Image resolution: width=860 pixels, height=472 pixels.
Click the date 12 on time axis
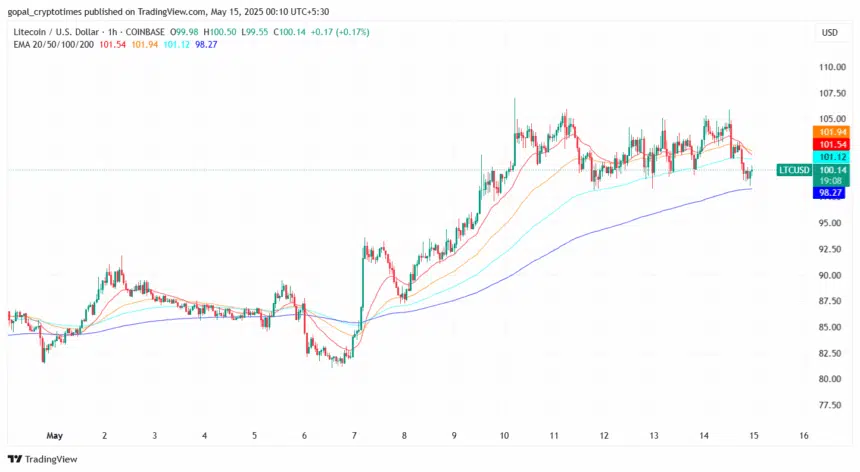pyautogui.click(x=604, y=436)
